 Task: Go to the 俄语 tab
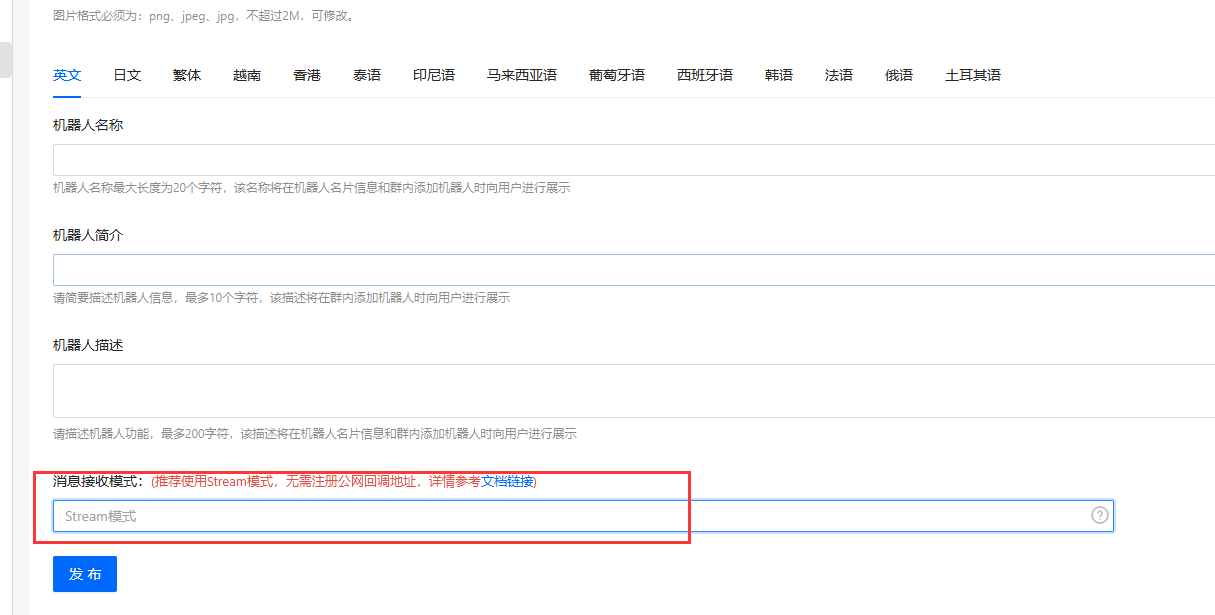899,75
